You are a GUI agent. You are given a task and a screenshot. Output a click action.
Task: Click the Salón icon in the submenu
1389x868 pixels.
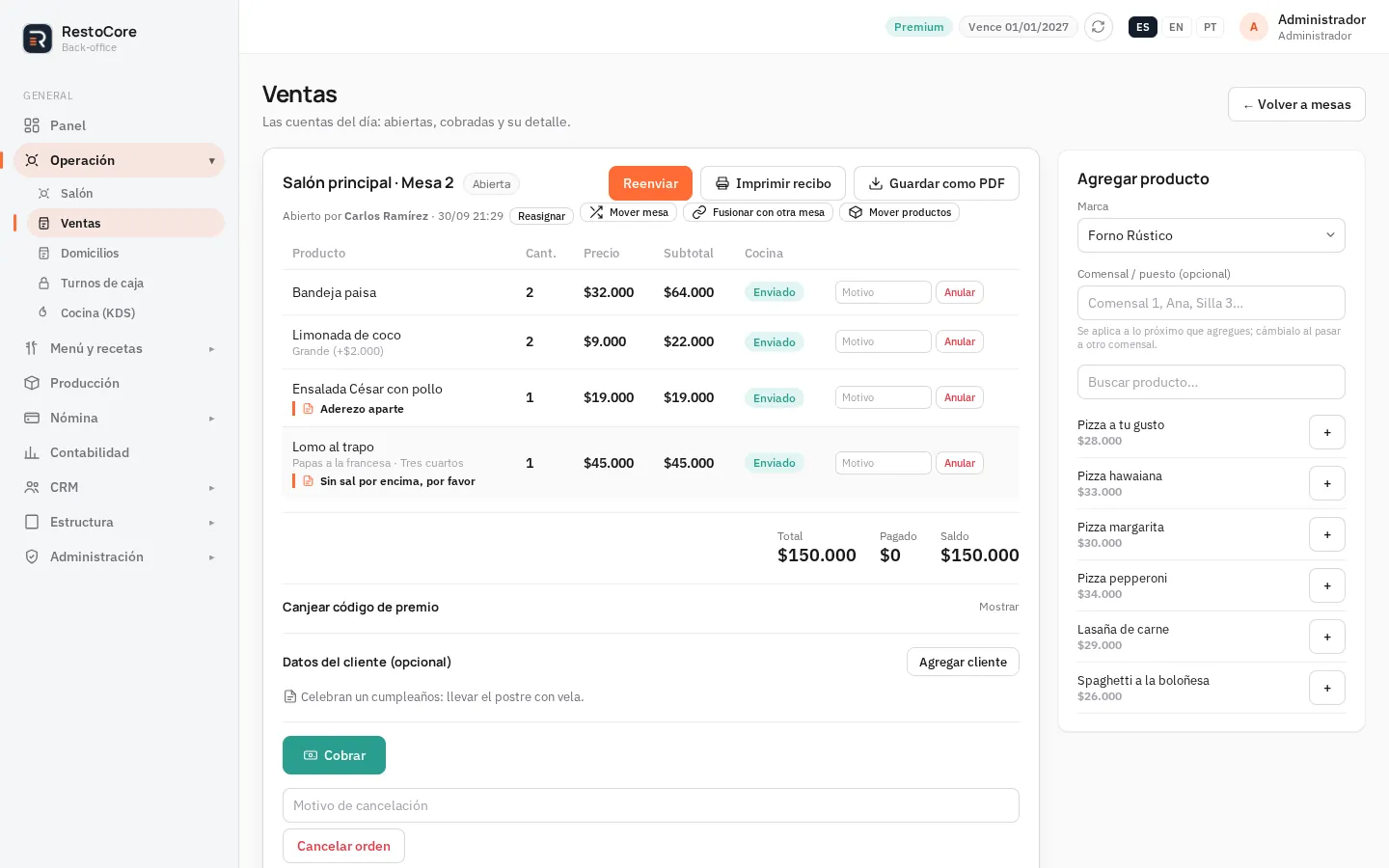(x=43, y=193)
